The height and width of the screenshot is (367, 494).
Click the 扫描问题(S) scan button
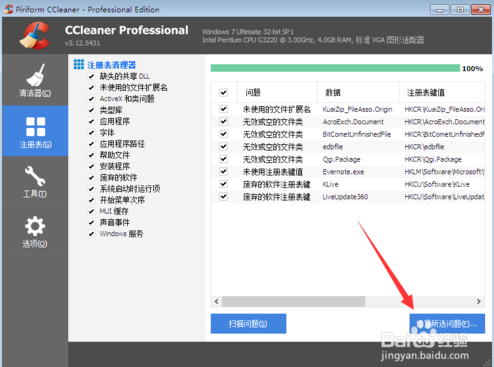point(248,324)
